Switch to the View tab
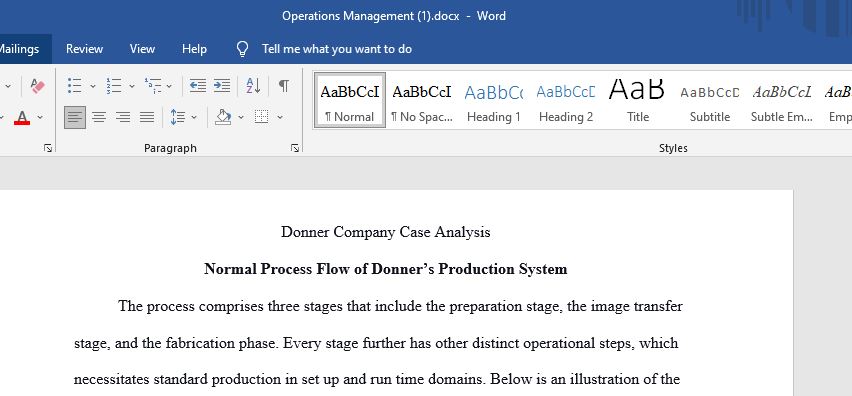Screen dimensions: 852x396 [x=142, y=49]
